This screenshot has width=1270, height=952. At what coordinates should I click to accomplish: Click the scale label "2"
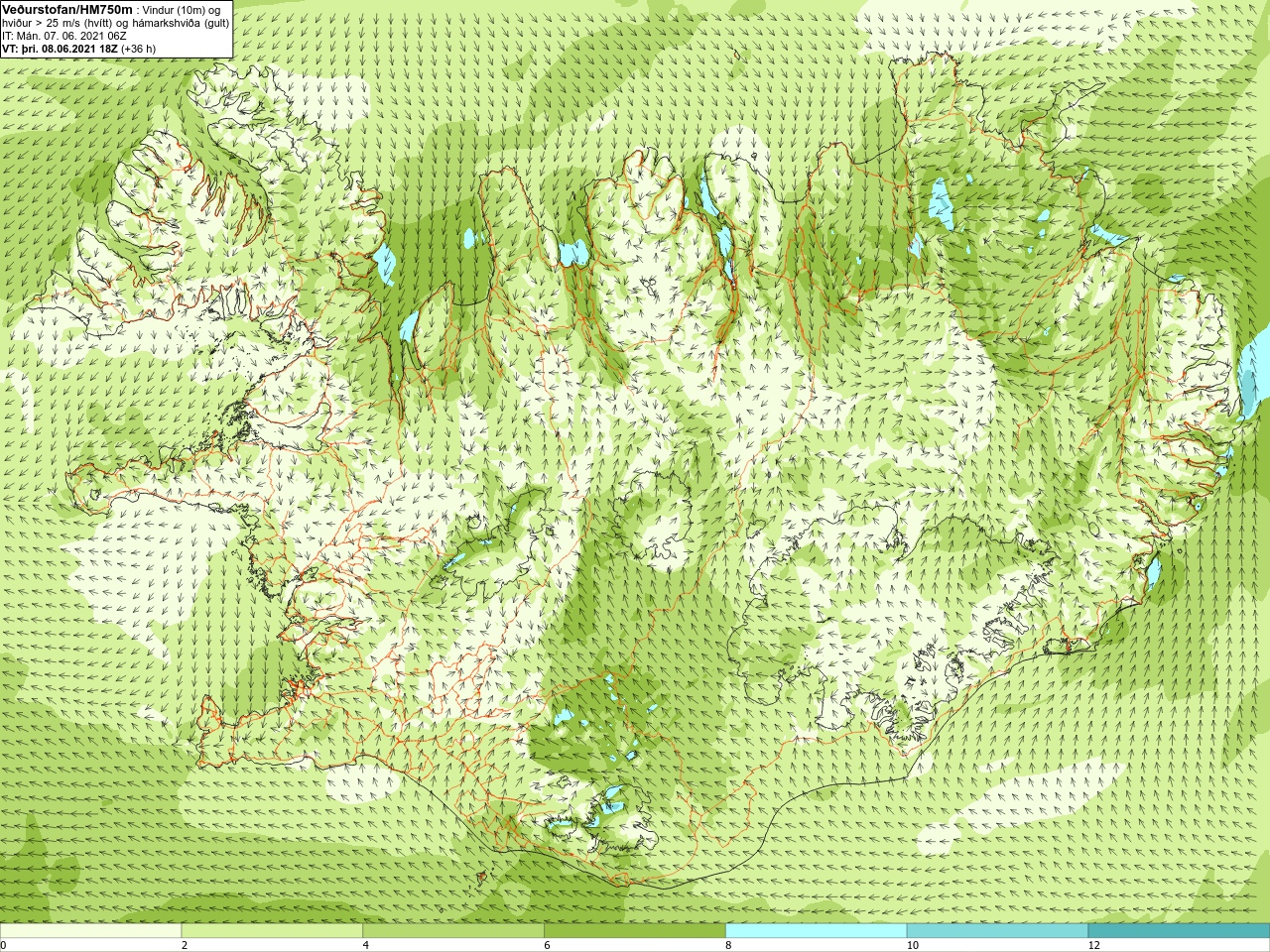tap(185, 945)
